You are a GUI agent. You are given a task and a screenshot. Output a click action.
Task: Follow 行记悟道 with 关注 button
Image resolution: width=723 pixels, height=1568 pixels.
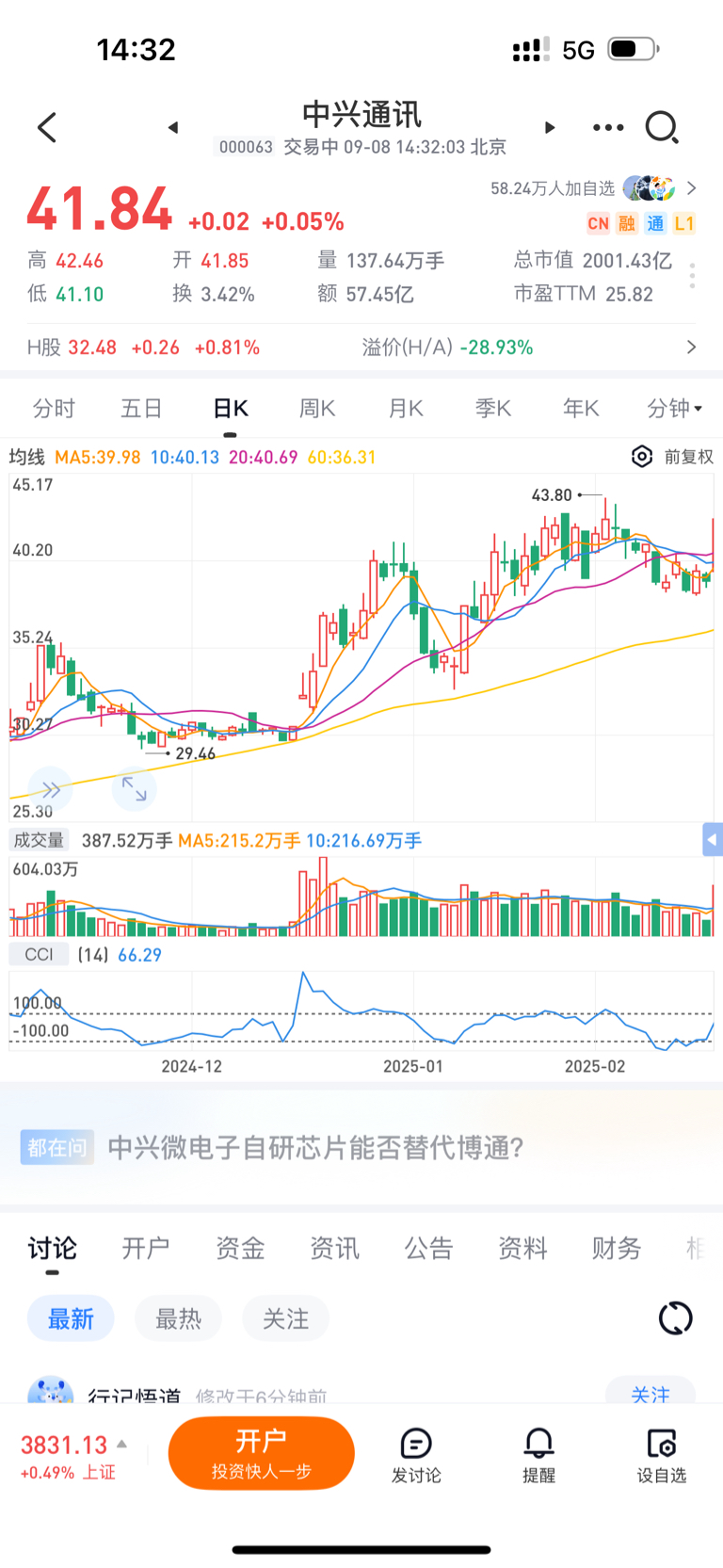coord(651,1391)
